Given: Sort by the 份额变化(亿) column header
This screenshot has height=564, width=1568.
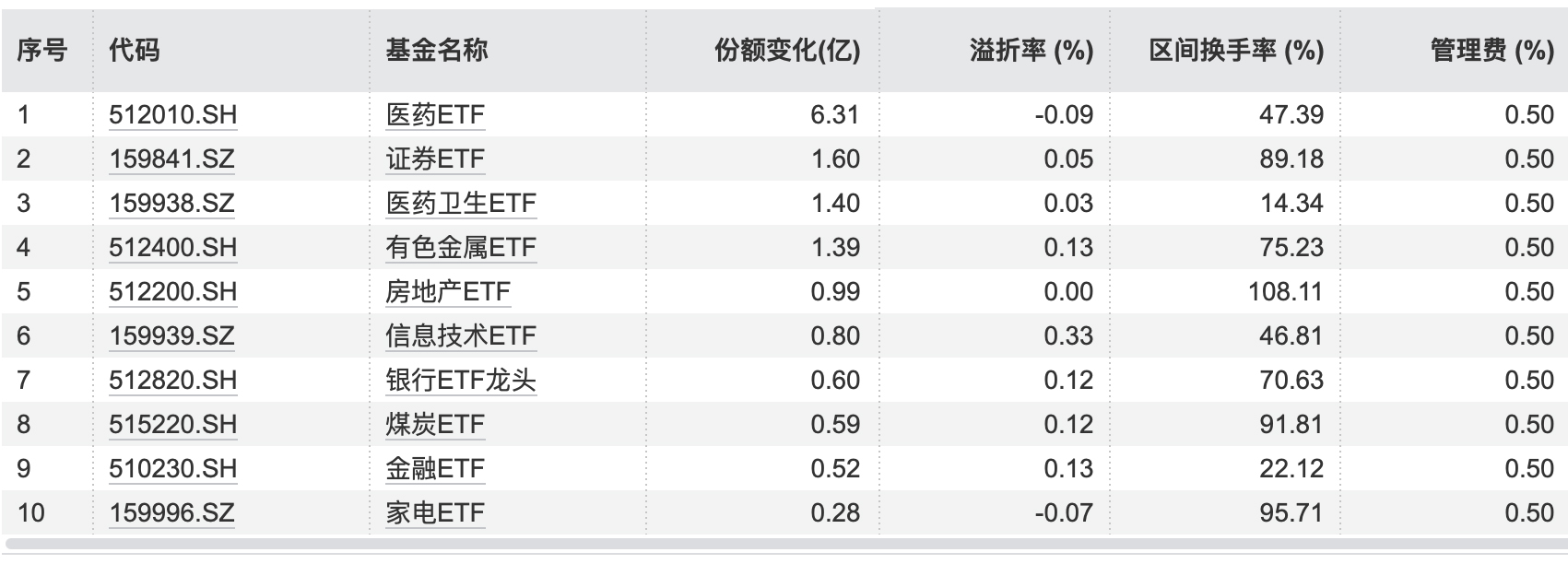Looking at the screenshot, I should tap(786, 51).
